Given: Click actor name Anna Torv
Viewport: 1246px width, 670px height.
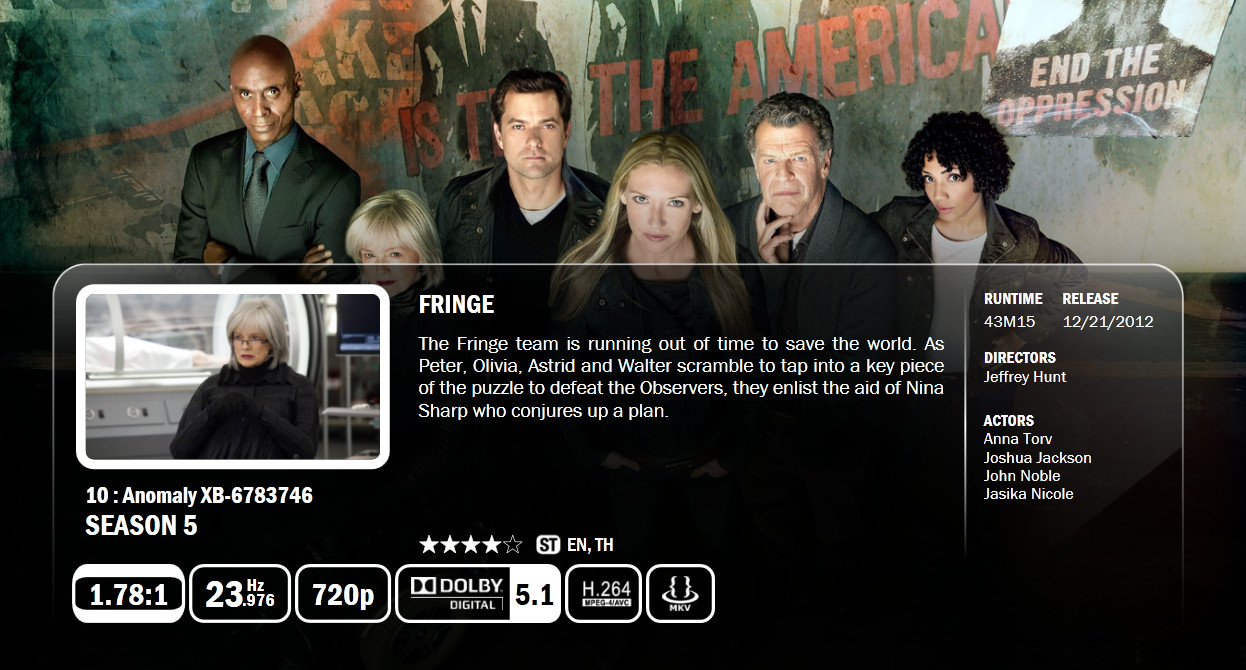Looking at the screenshot, I should 1018,439.
